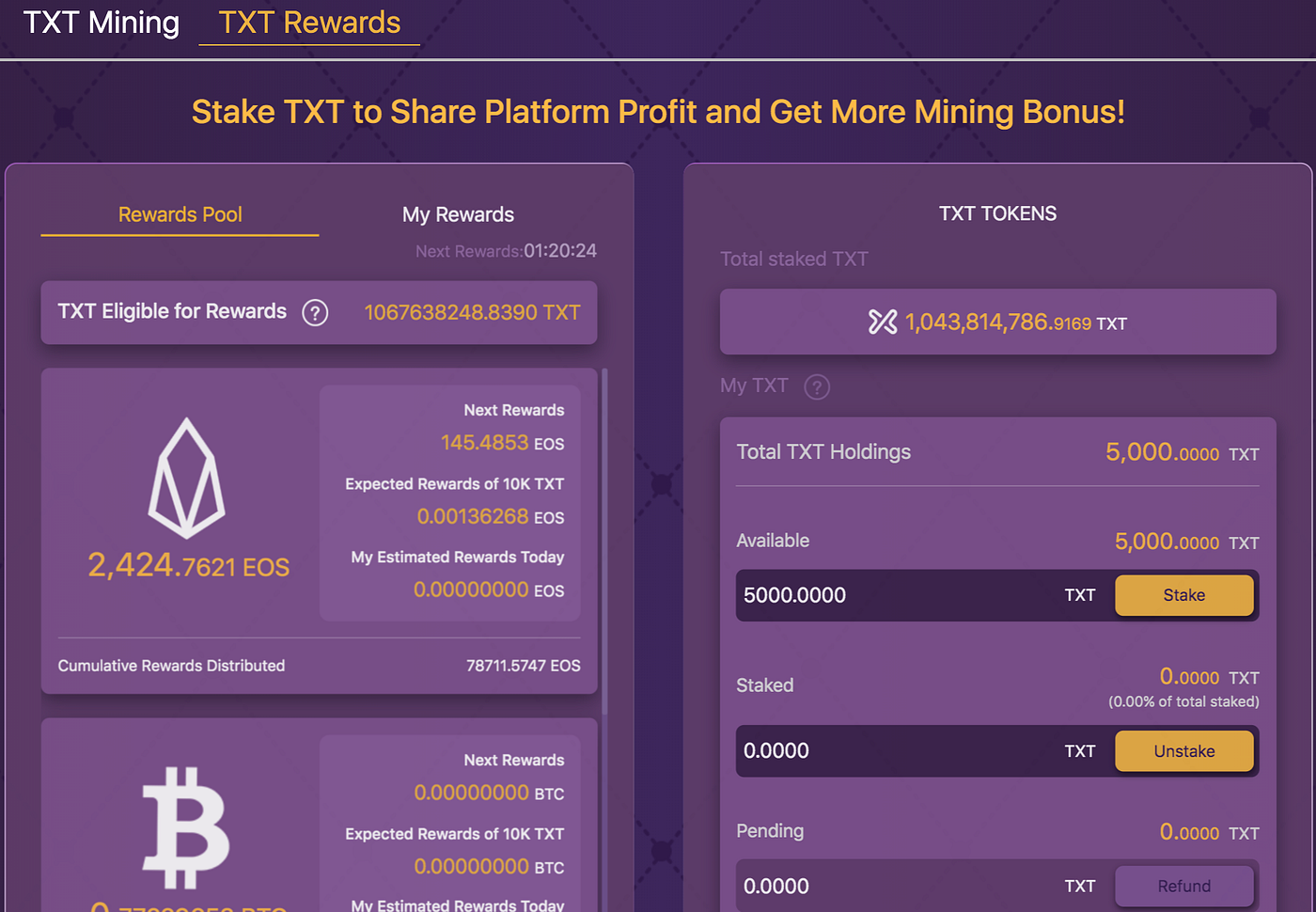Select the Rewards Pool tab
Viewport: 1316px width, 912px height.
pos(179,214)
